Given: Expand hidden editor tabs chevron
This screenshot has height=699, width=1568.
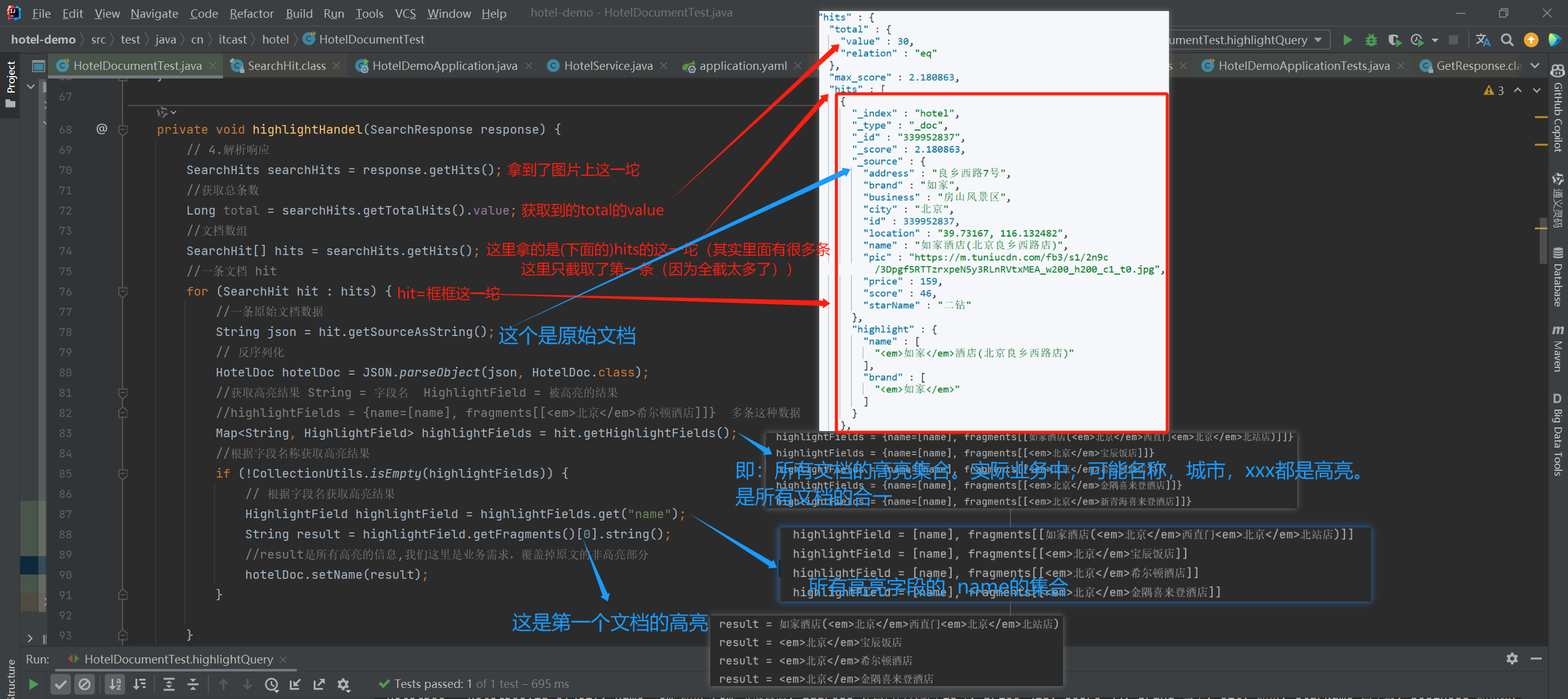Looking at the screenshot, I should tap(1534, 66).
